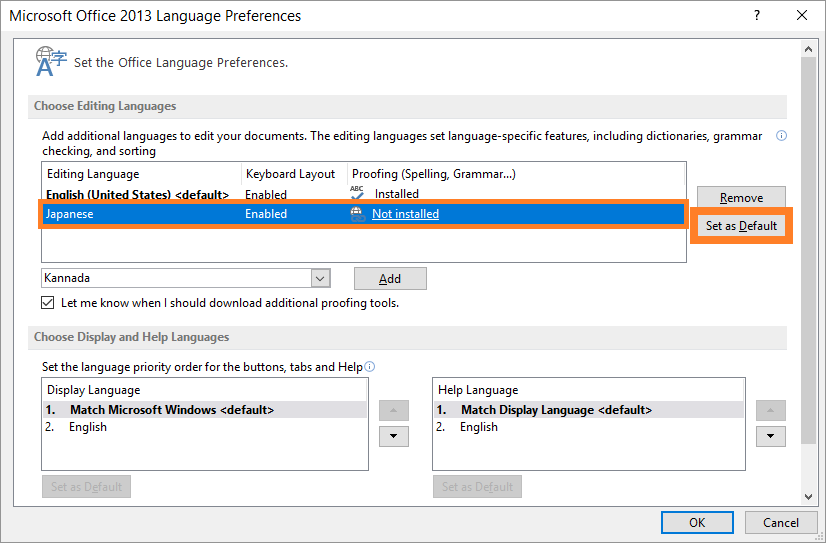Select English in Display Language list
826x543 pixels.
coord(205,427)
